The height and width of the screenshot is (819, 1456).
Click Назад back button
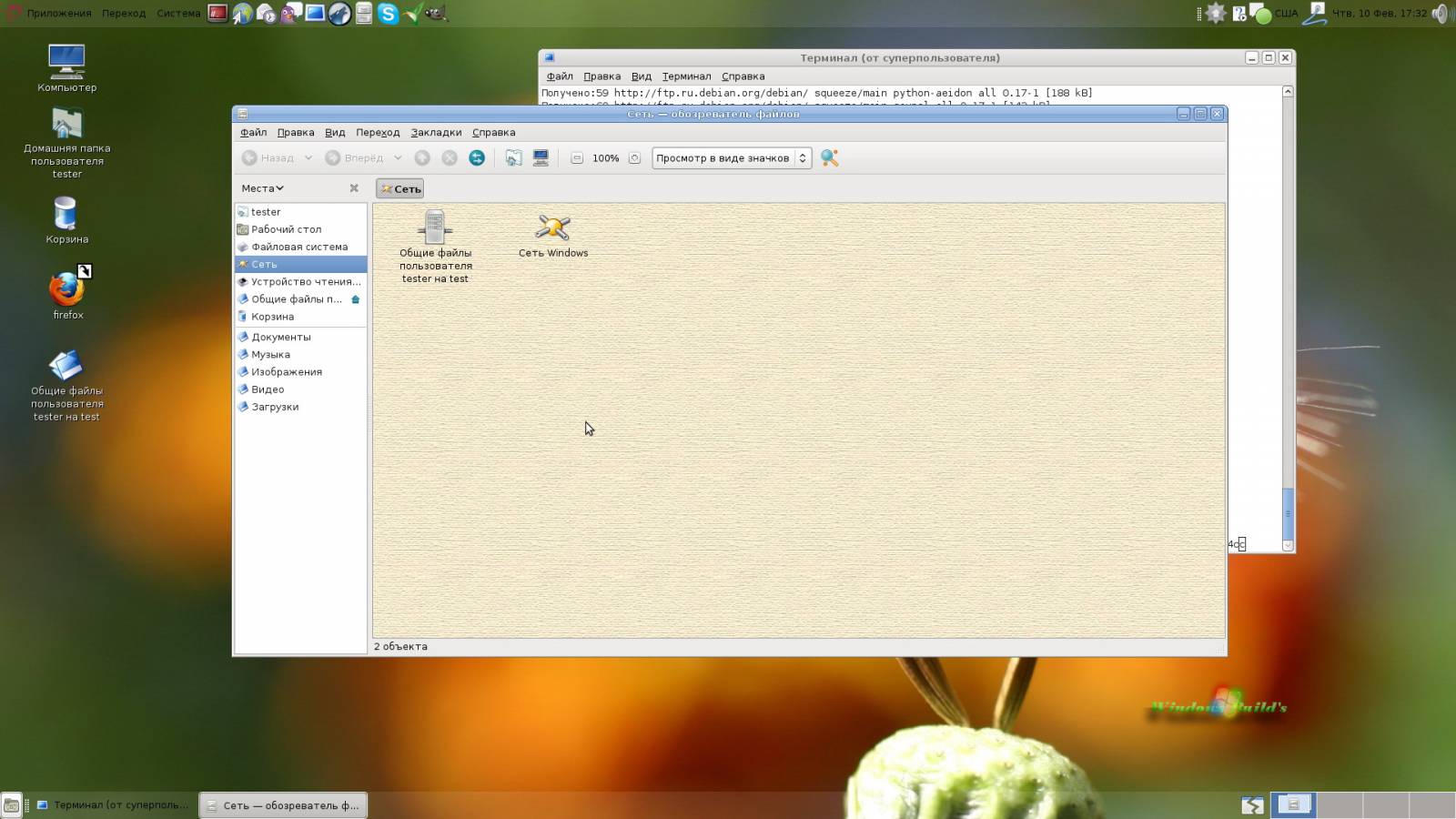pos(268,157)
